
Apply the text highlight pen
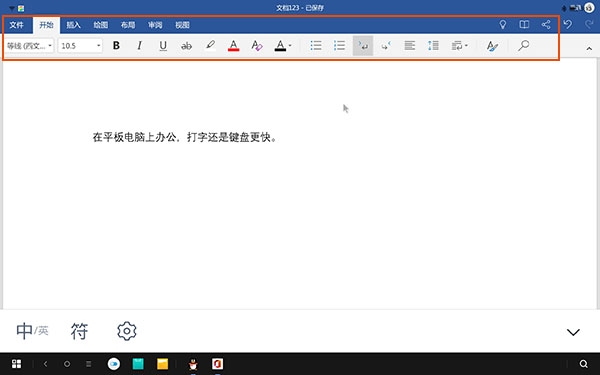coord(210,46)
